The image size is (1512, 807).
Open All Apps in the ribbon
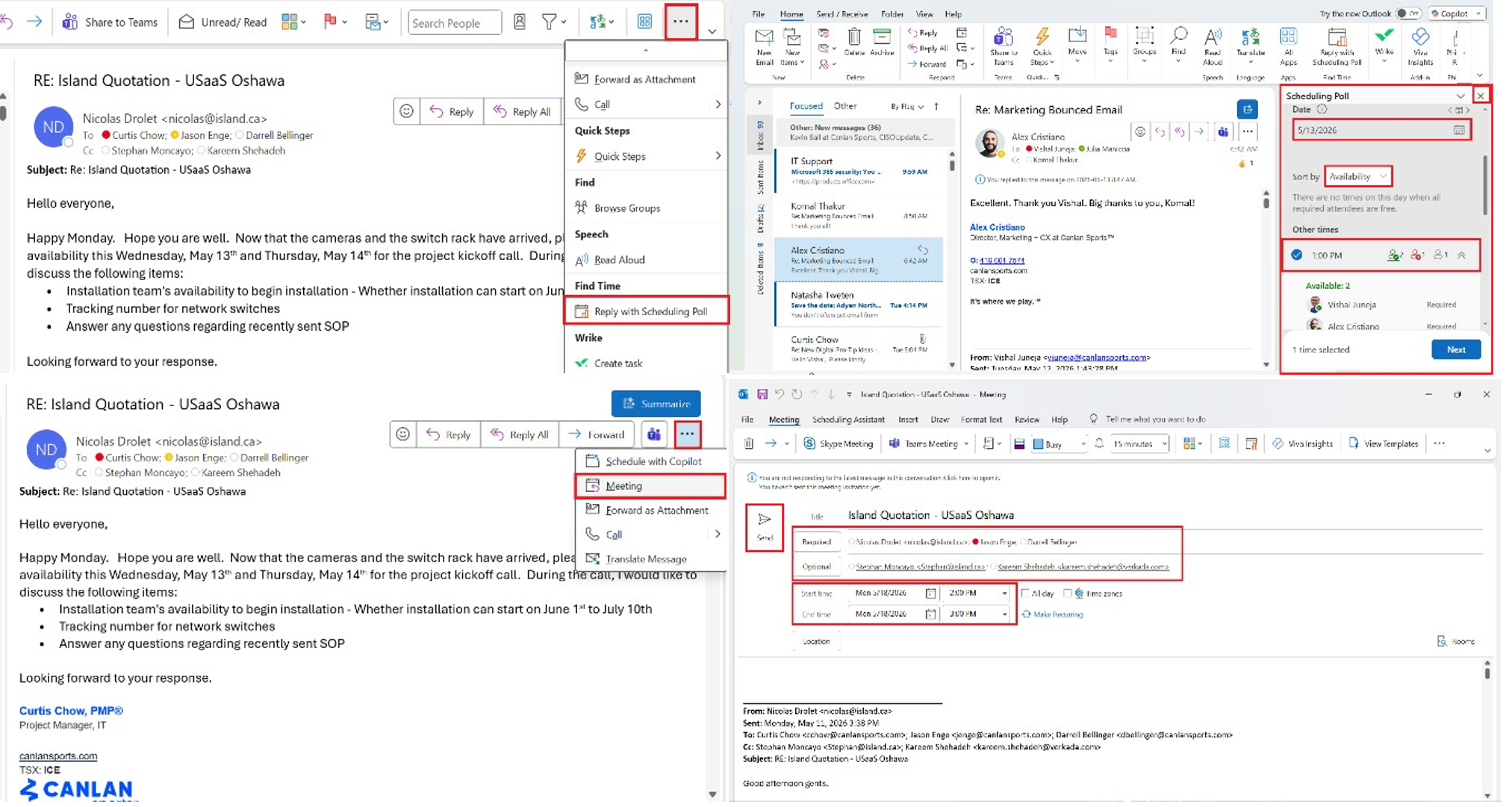[x=1288, y=46]
